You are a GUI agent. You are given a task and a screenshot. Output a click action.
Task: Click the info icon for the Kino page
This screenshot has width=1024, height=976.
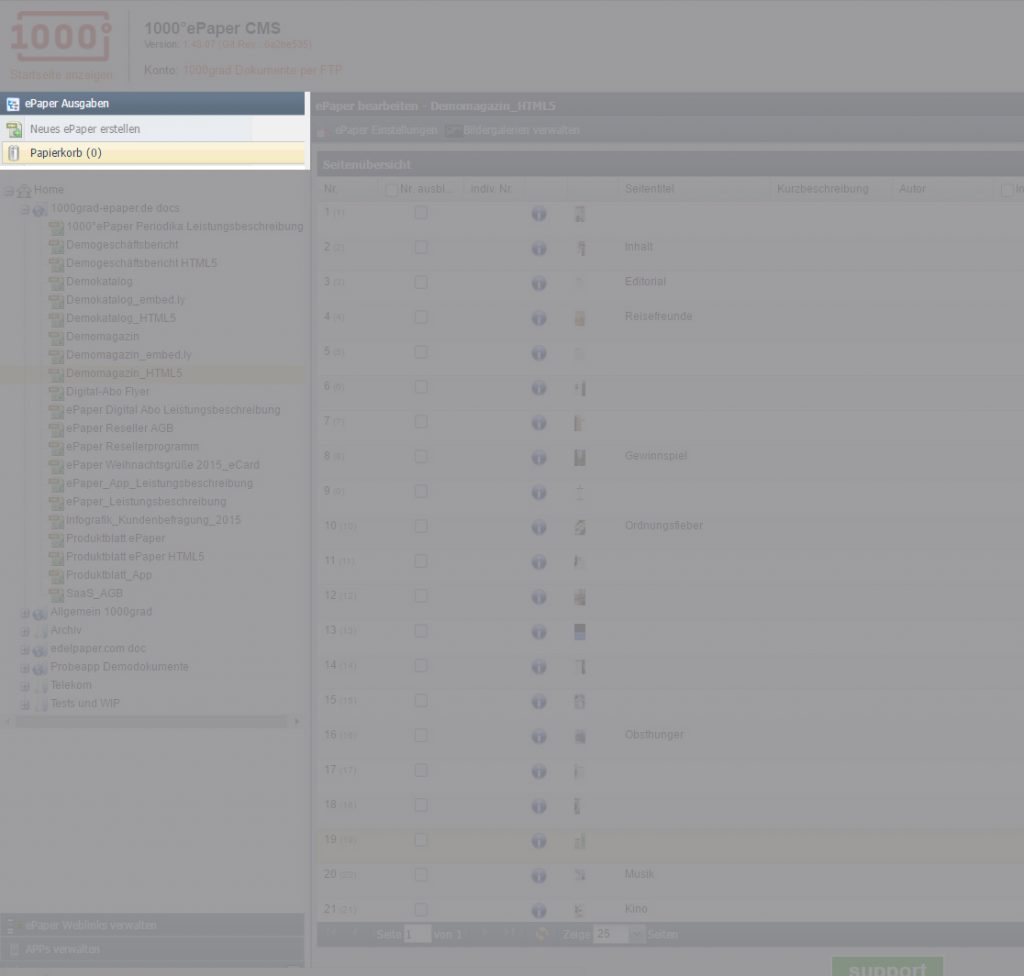click(x=539, y=910)
